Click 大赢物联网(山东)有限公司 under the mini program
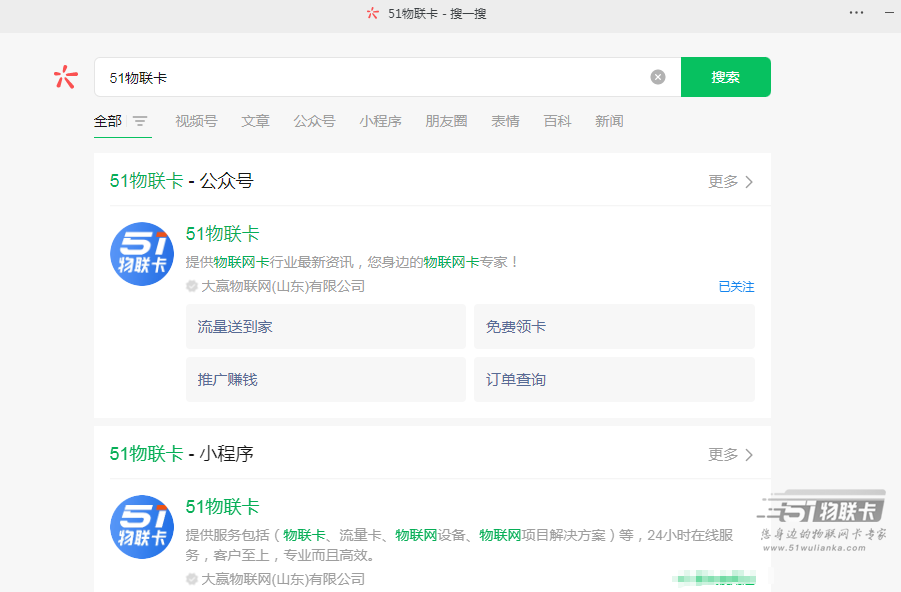The image size is (901, 592). pos(283,579)
